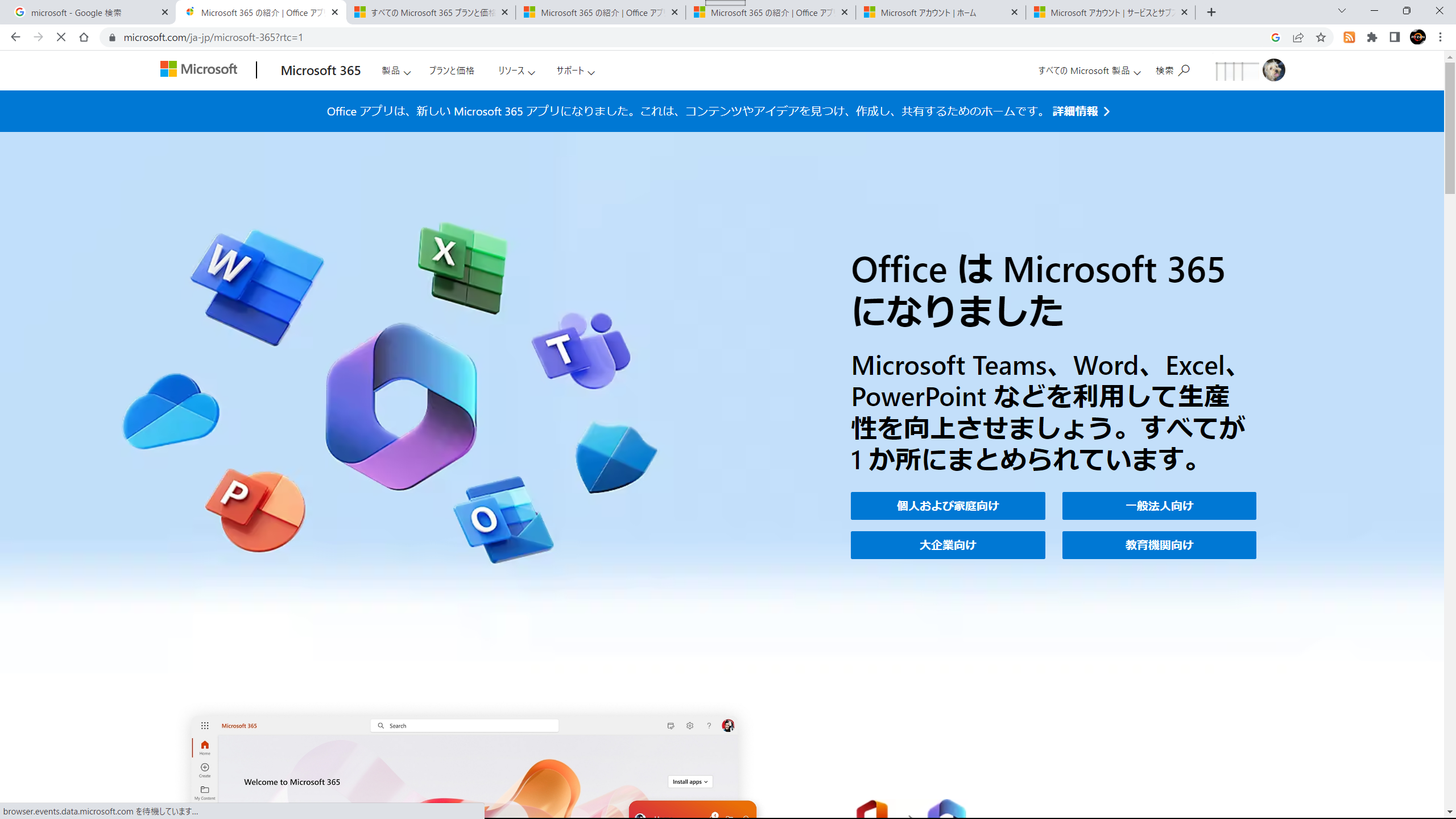This screenshot has width=1456, height=819.
Task: Click the Home icon in preview sidebar
Action: 205,747
